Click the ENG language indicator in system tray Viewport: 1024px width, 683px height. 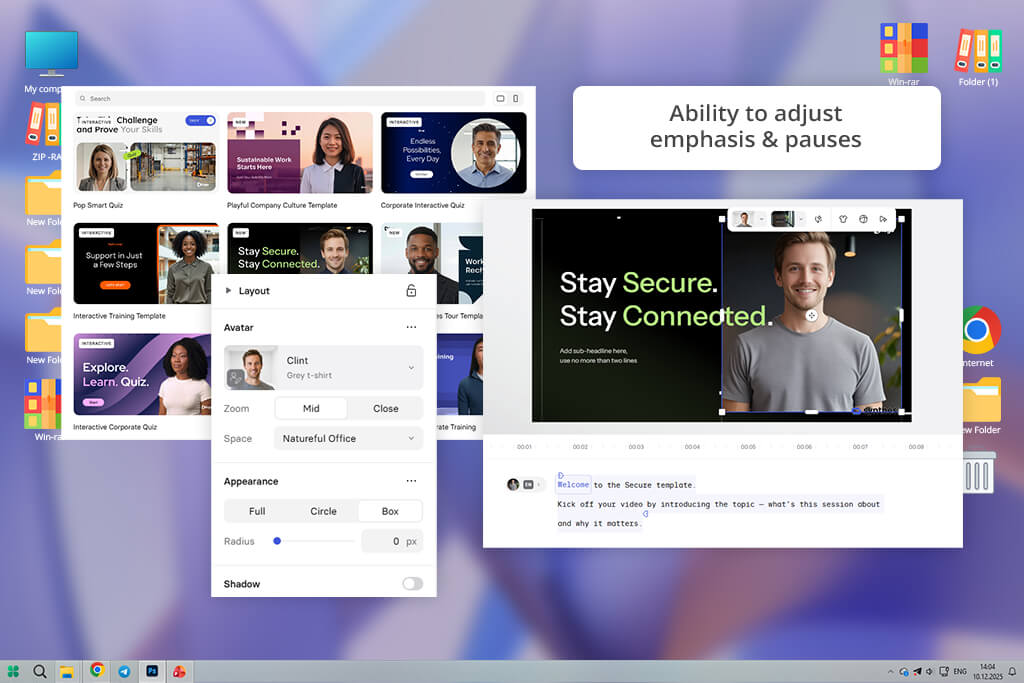tap(959, 671)
